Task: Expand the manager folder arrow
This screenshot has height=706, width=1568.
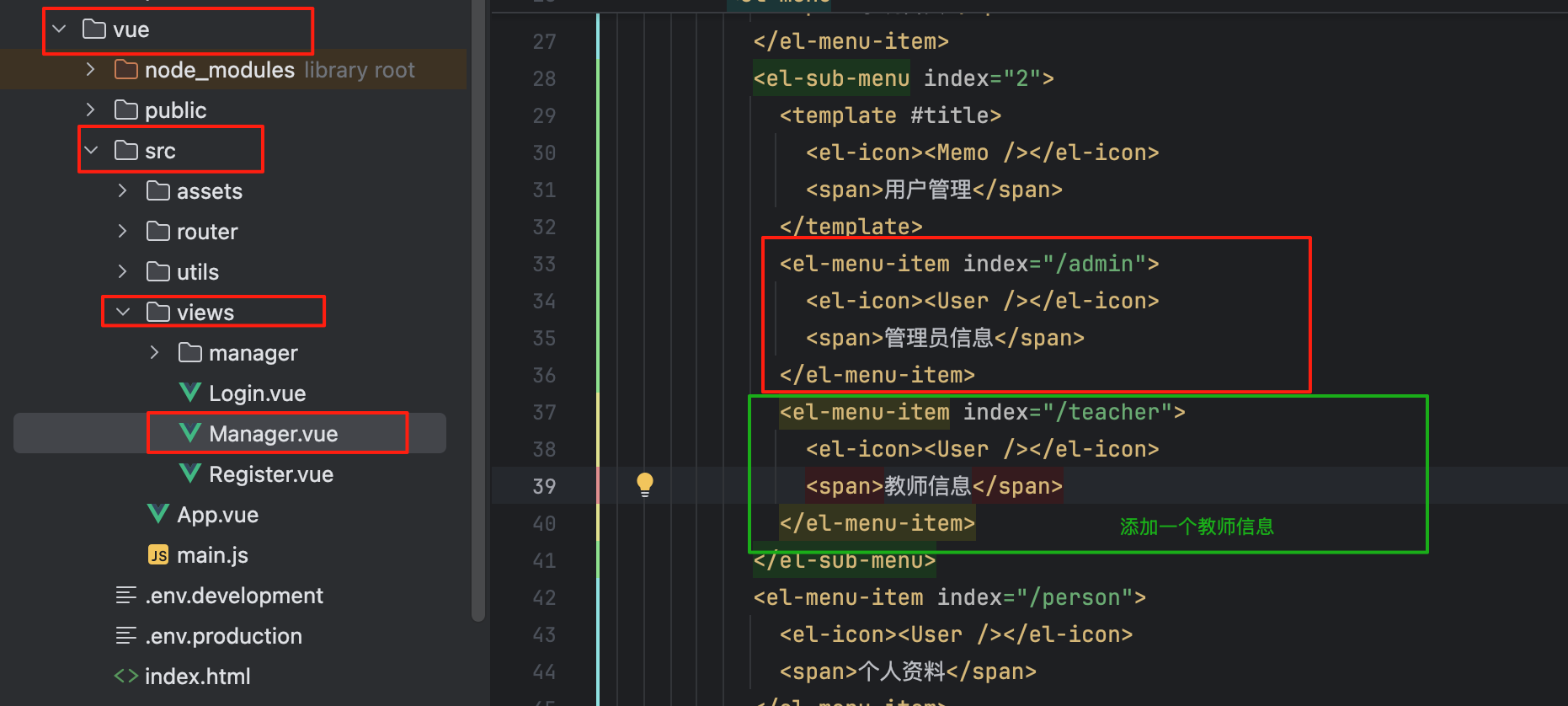Action: point(154,352)
